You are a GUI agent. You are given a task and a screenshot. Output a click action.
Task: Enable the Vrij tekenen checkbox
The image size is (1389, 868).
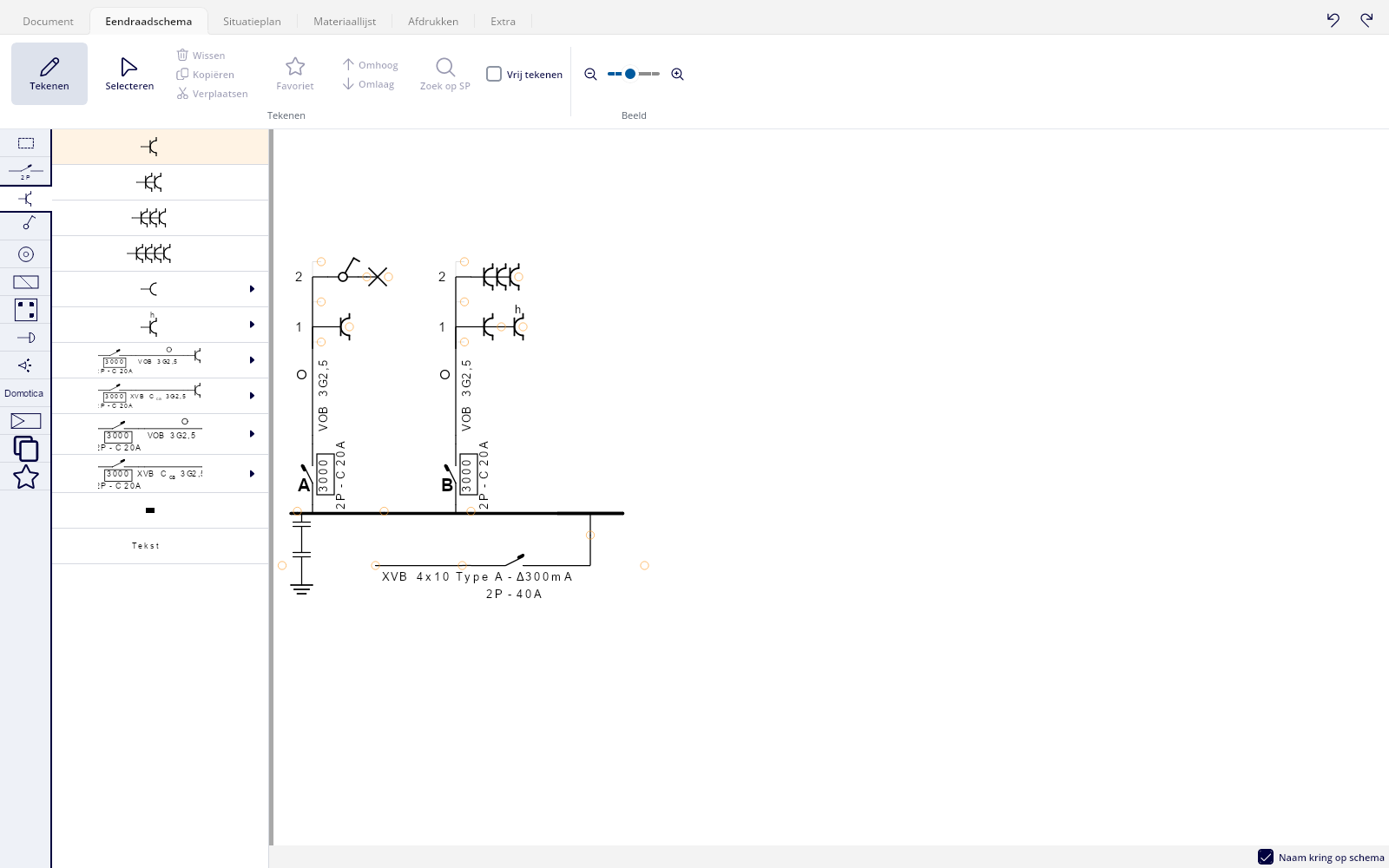(x=494, y=74)
